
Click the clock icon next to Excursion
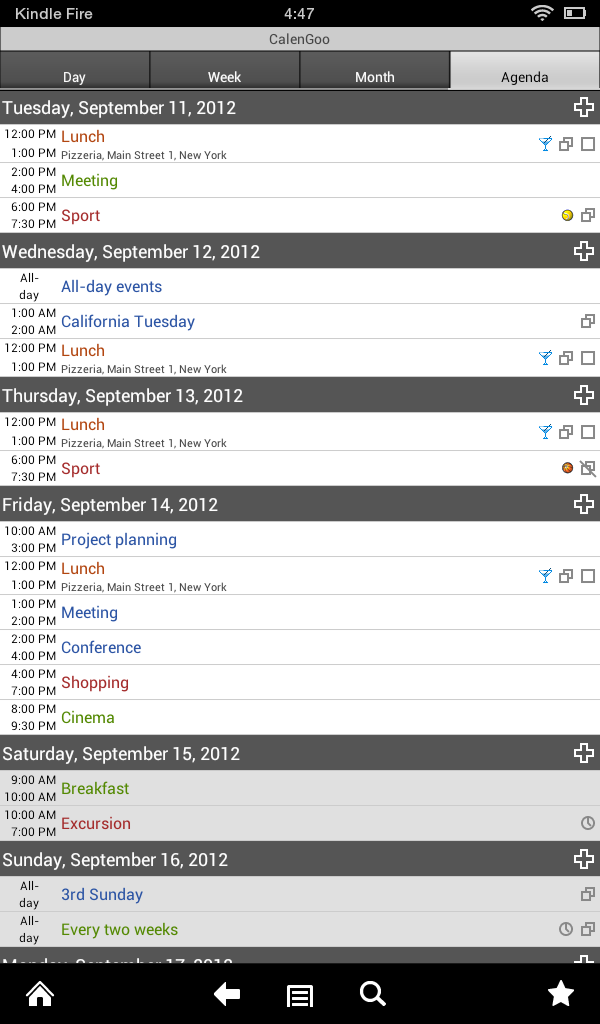[586, 822]
